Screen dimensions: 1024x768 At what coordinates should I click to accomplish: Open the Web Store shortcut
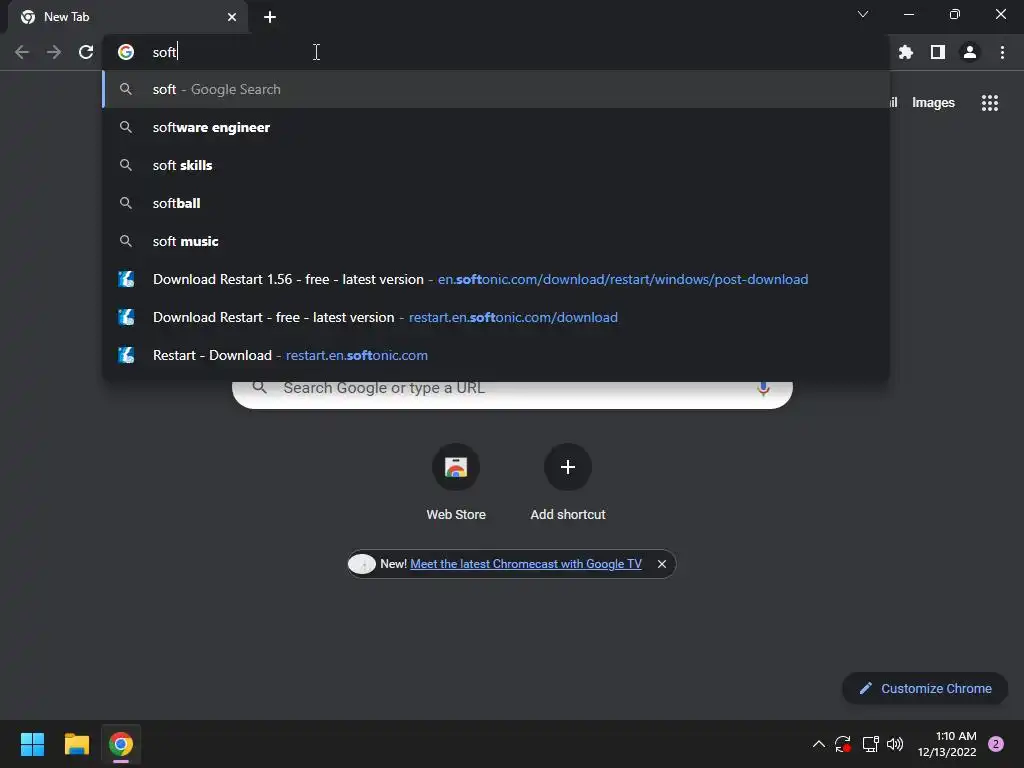pos(456,482)
